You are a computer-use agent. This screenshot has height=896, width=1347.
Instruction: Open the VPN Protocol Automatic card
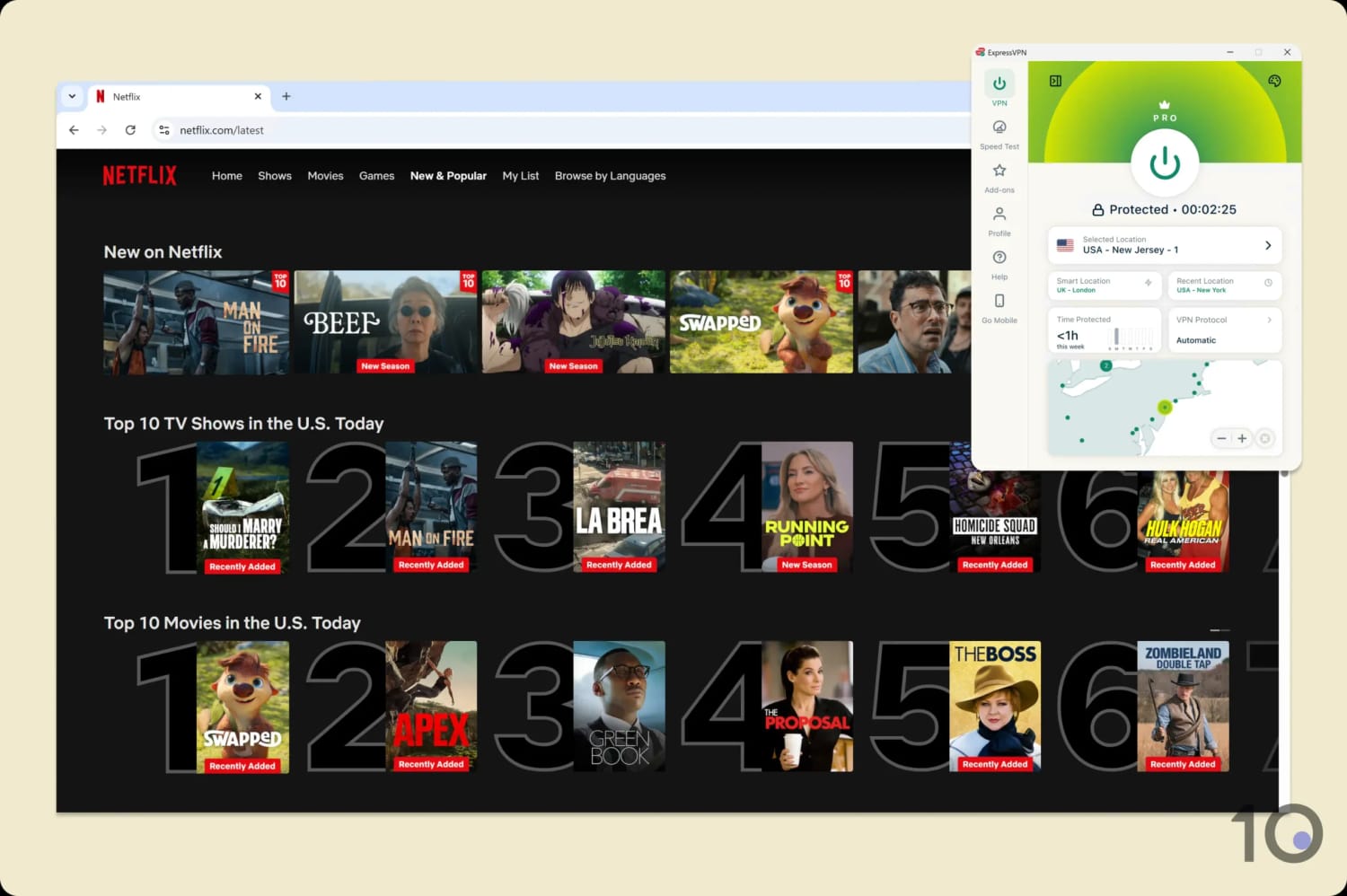pyautogui.click(x=1225, y=330)
